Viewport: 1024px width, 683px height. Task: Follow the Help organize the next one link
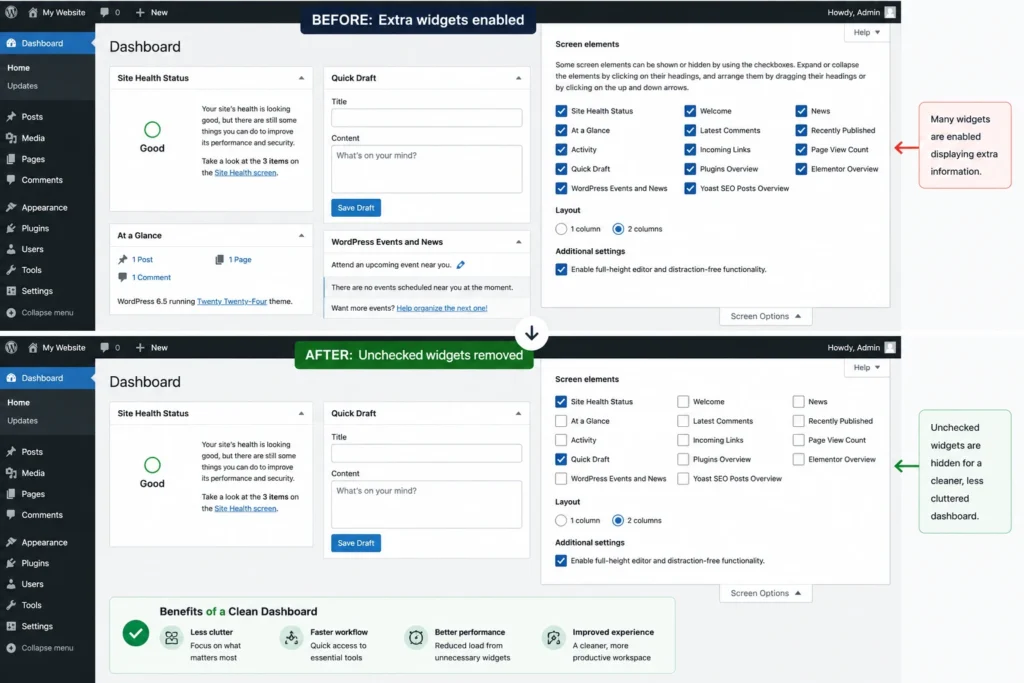coord(441,308)
